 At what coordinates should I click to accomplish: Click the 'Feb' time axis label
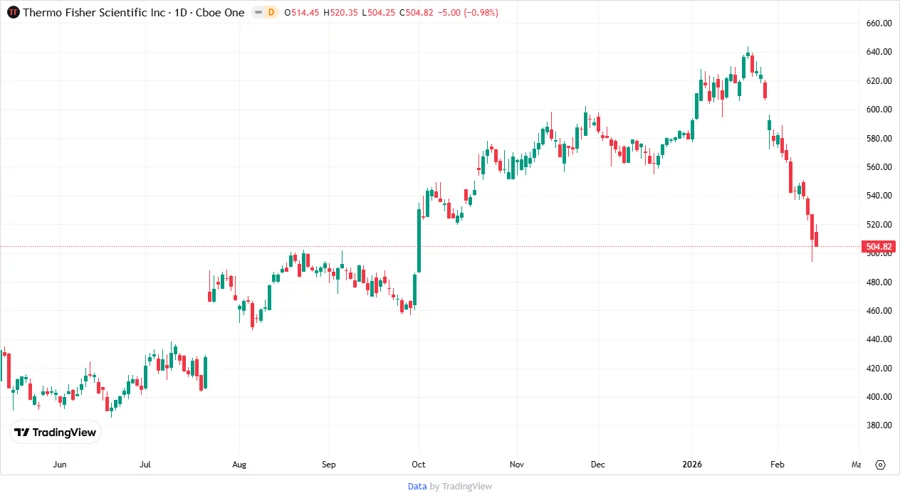[x=777, y=464]
